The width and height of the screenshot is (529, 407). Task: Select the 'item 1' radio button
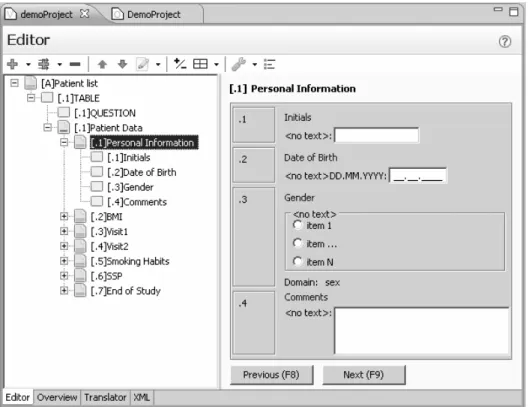tap(297, 225)
